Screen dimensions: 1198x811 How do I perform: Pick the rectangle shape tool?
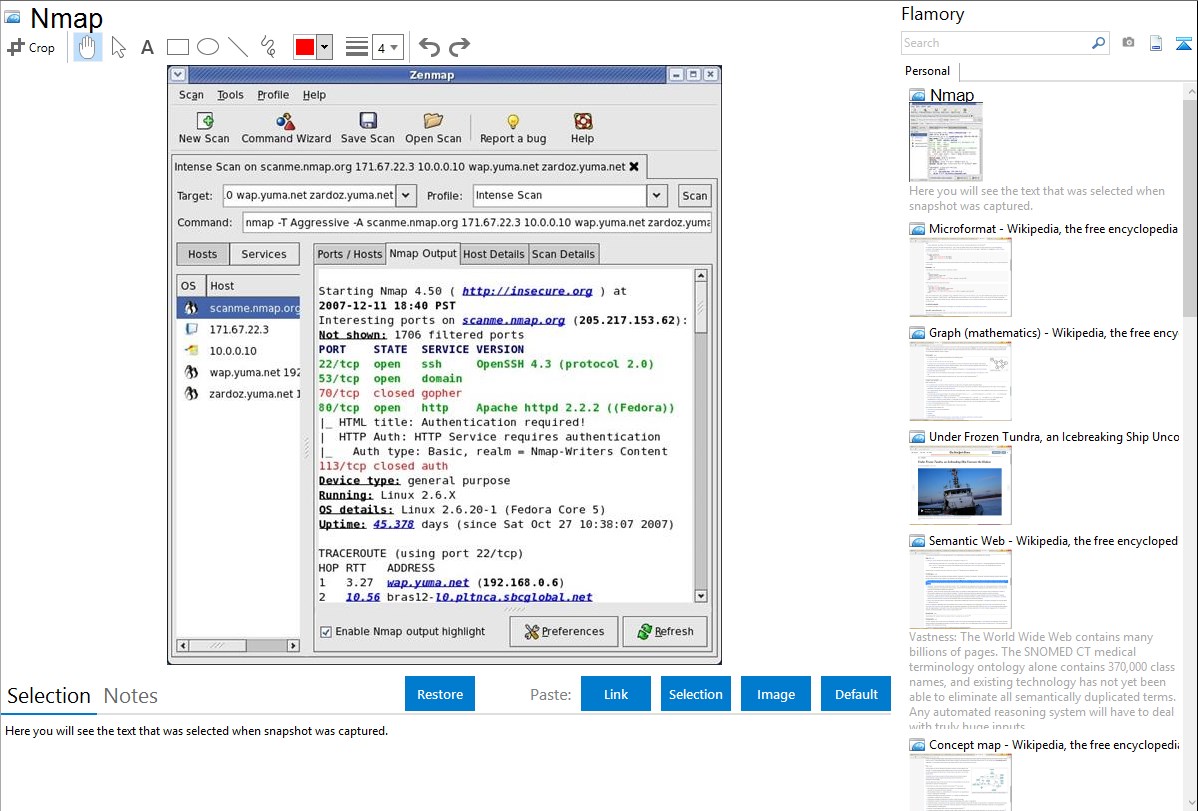click(177, 47)
